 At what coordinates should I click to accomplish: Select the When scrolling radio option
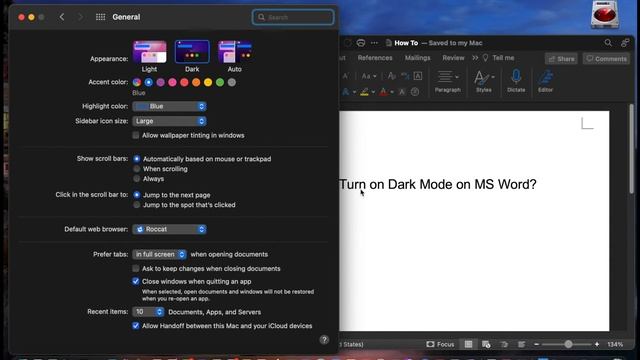[x=137, y=169]
